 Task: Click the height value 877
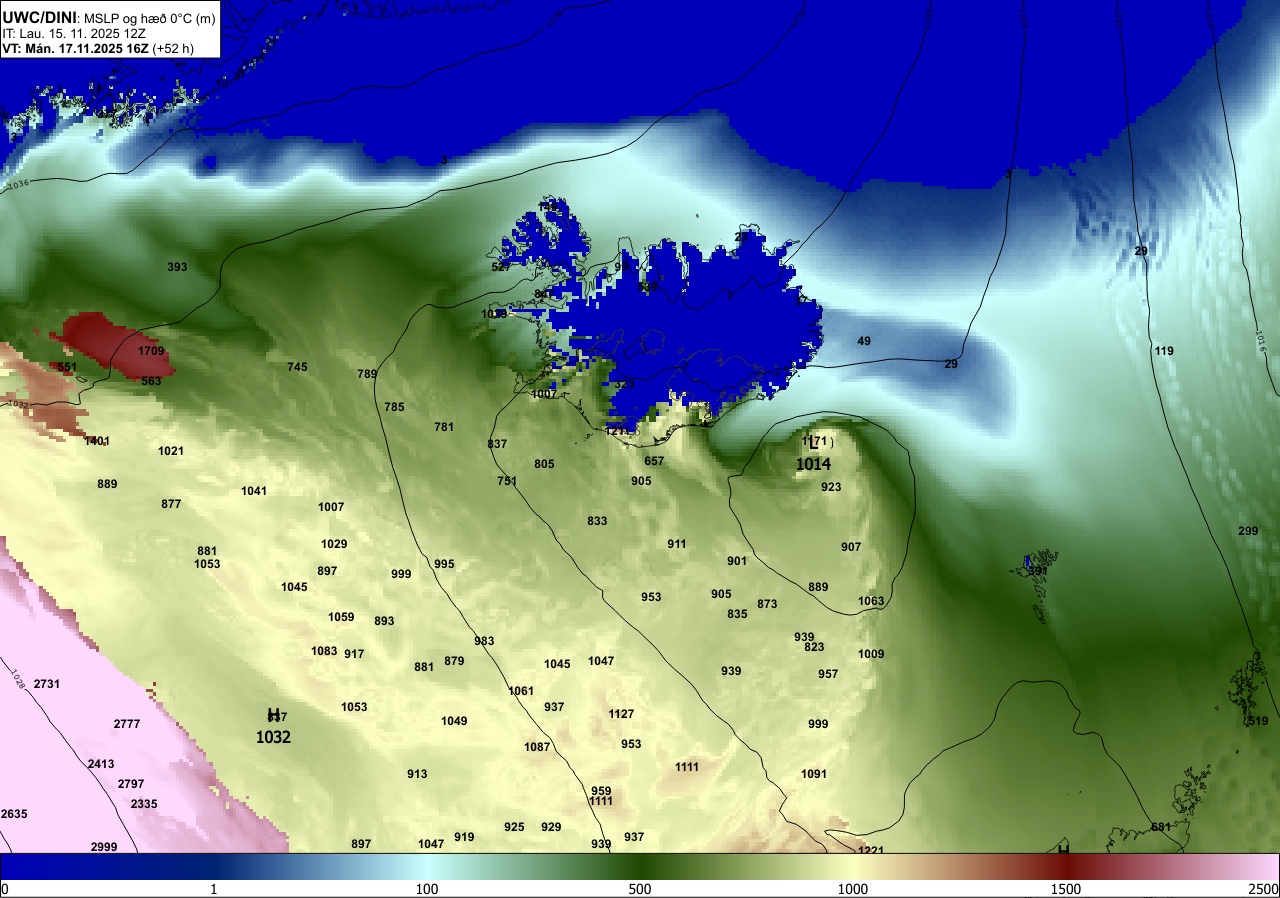[171, 504]
